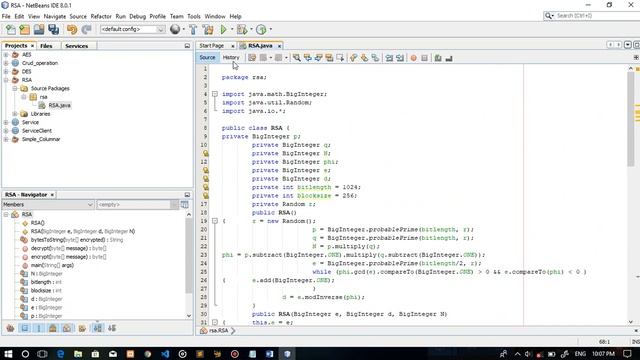Run the project with the green play icon
This screenshot has width=640, height=360.
(223, 29)
